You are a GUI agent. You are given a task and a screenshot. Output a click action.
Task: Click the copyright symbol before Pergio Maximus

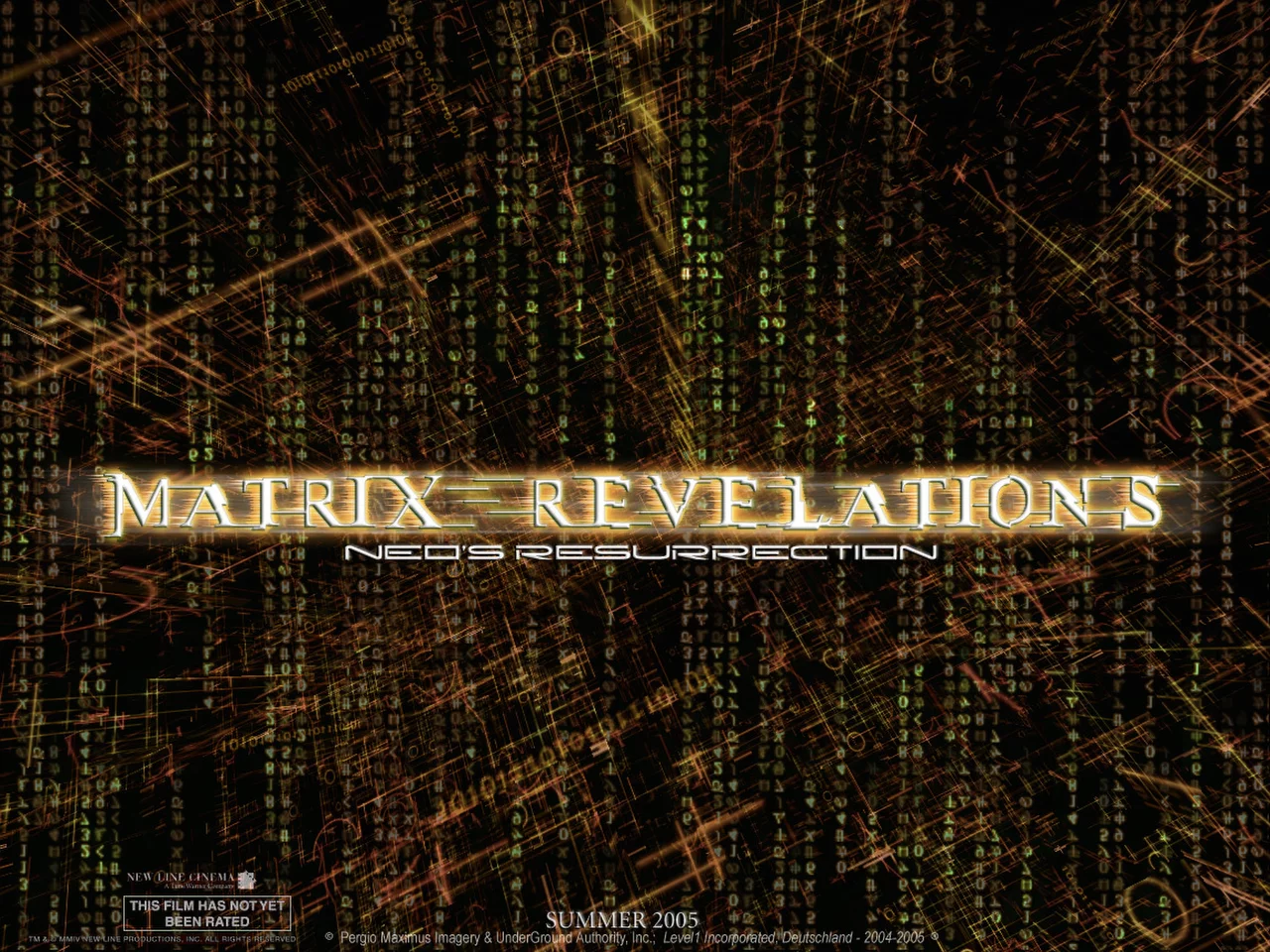tap(328, 936)
